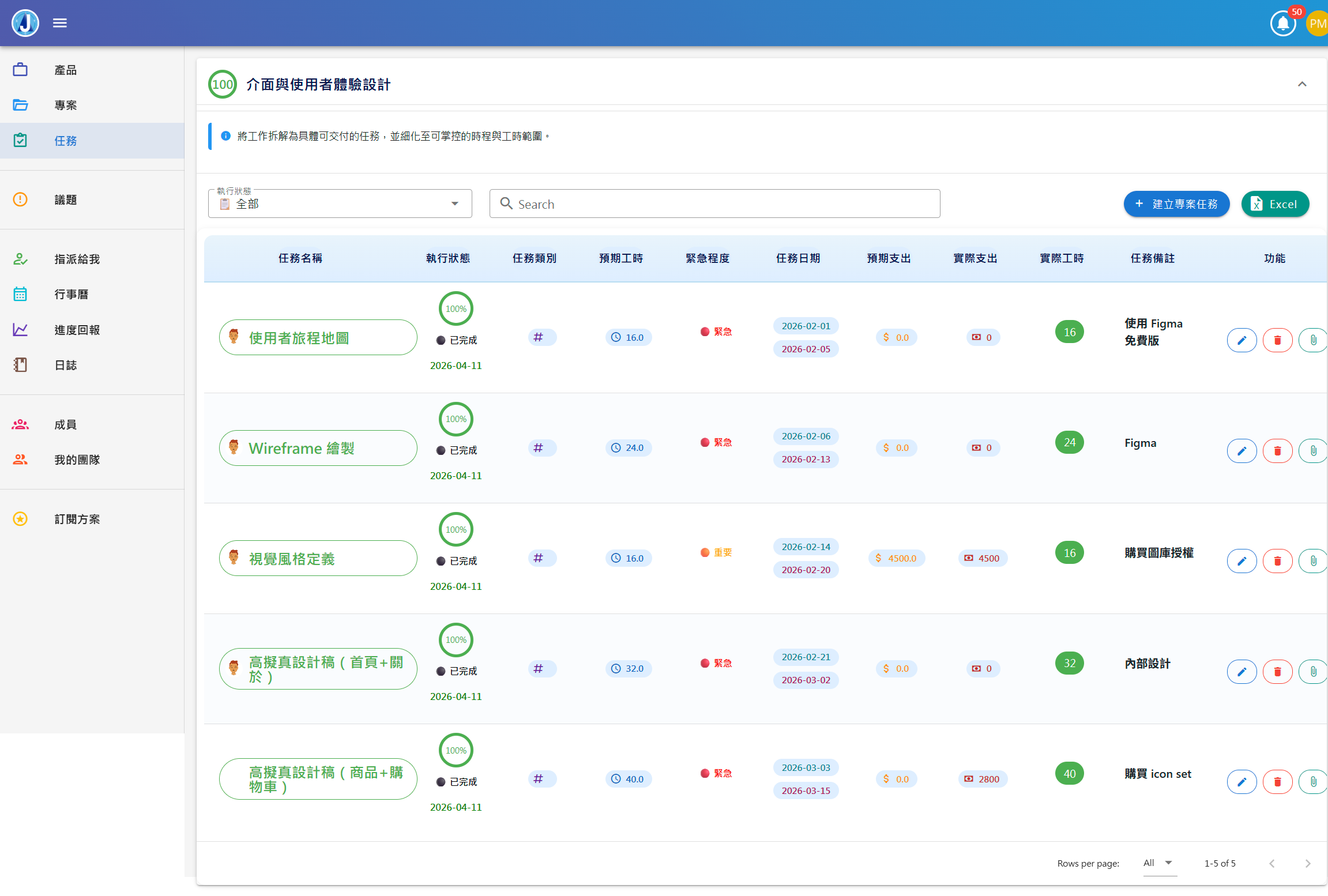Open the Rows per page dropdown set to All

point(1160,863)
